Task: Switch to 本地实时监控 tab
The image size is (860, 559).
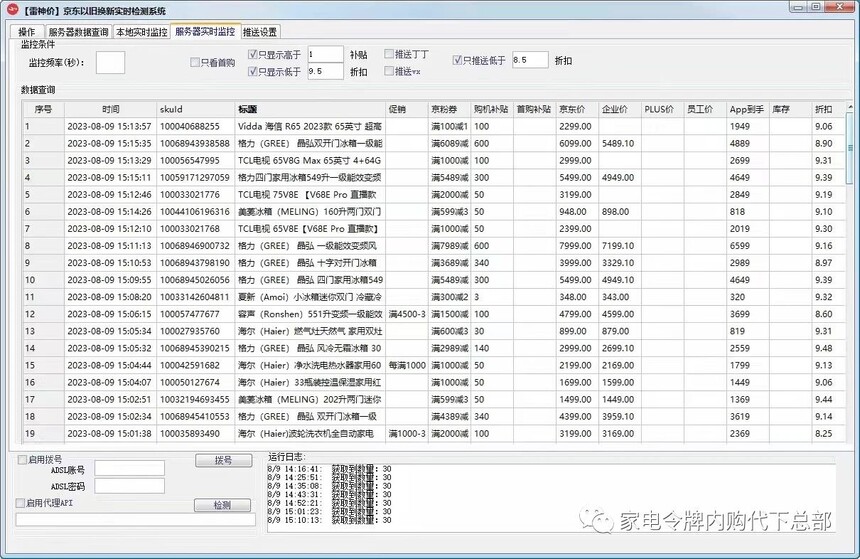Action: pyautogui.click(x=142, y=32)
